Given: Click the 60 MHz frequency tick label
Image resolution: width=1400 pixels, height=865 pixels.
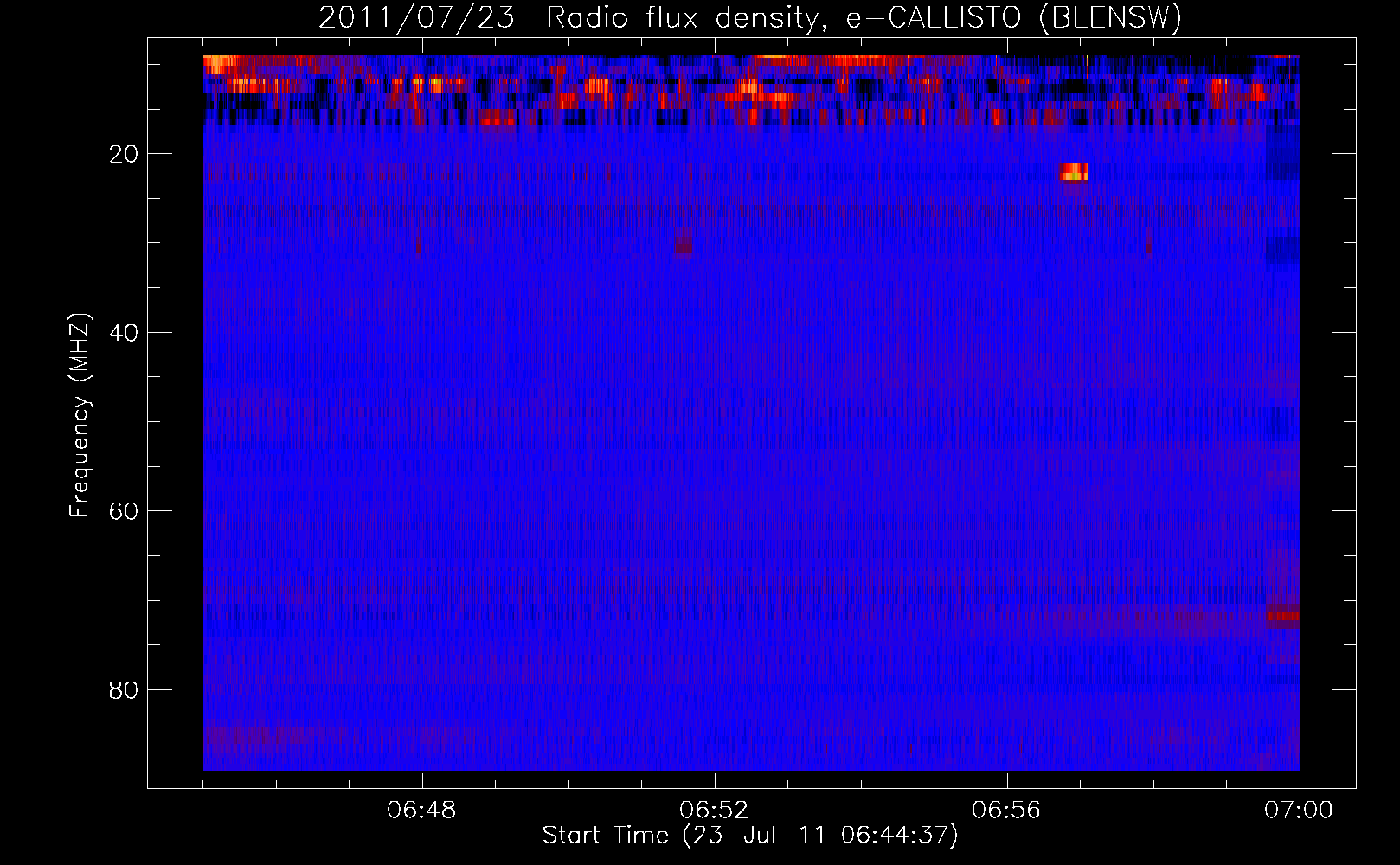Looking at the screenshot, I should 125,511.
